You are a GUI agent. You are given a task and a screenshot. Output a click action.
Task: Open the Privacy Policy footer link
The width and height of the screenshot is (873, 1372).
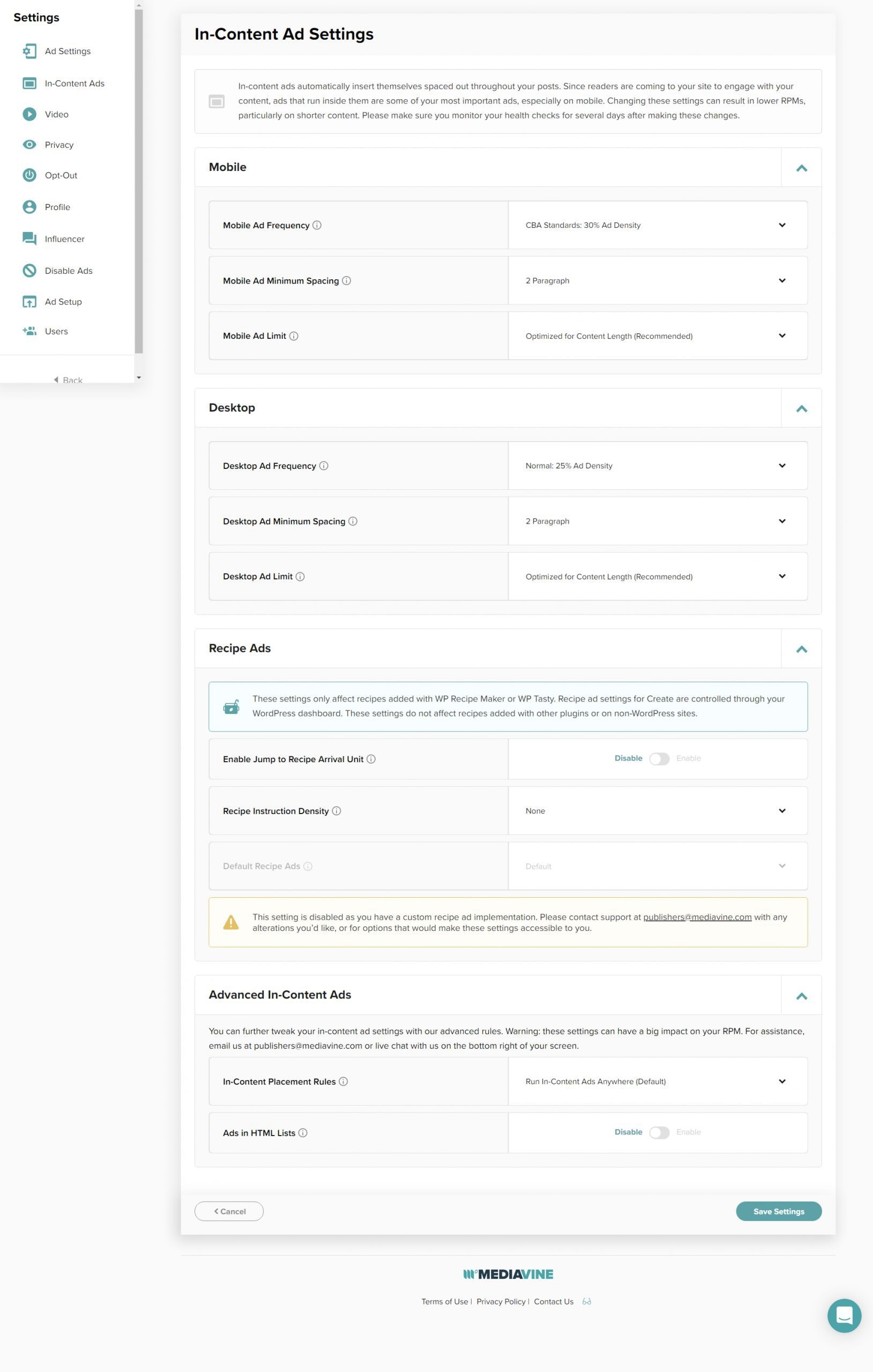coord(501,1301)
